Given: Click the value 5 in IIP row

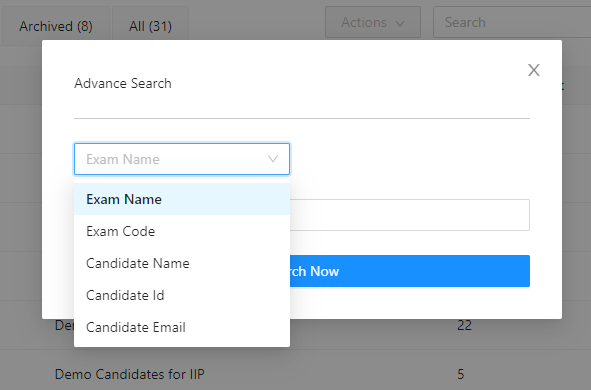Looking at the screenshot, I should [461, 374].
